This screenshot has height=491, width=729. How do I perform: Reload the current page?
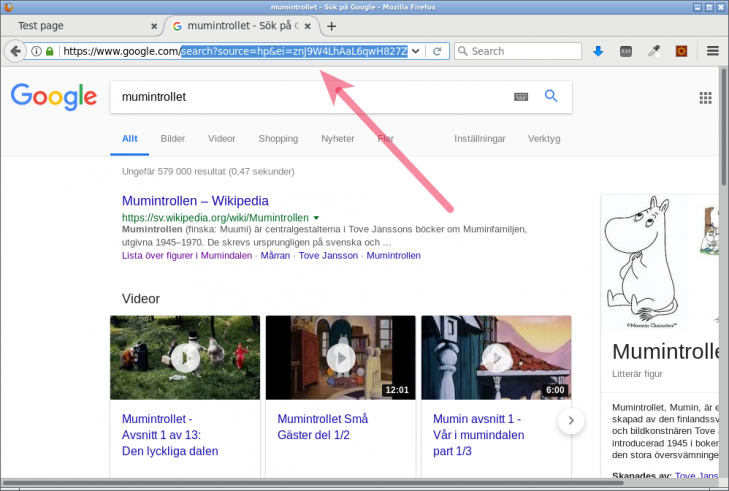[437, 51]
